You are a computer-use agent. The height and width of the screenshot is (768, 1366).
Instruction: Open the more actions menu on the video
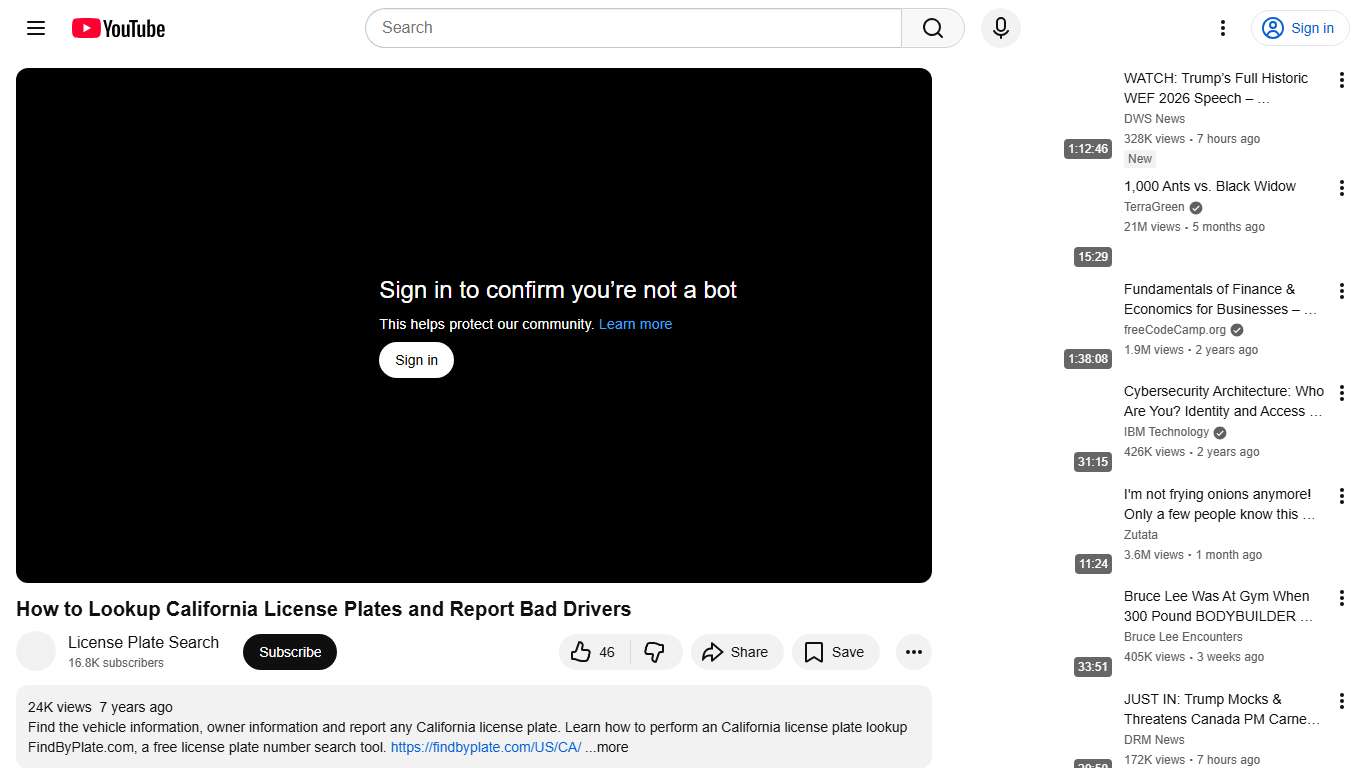pos(913,651)
